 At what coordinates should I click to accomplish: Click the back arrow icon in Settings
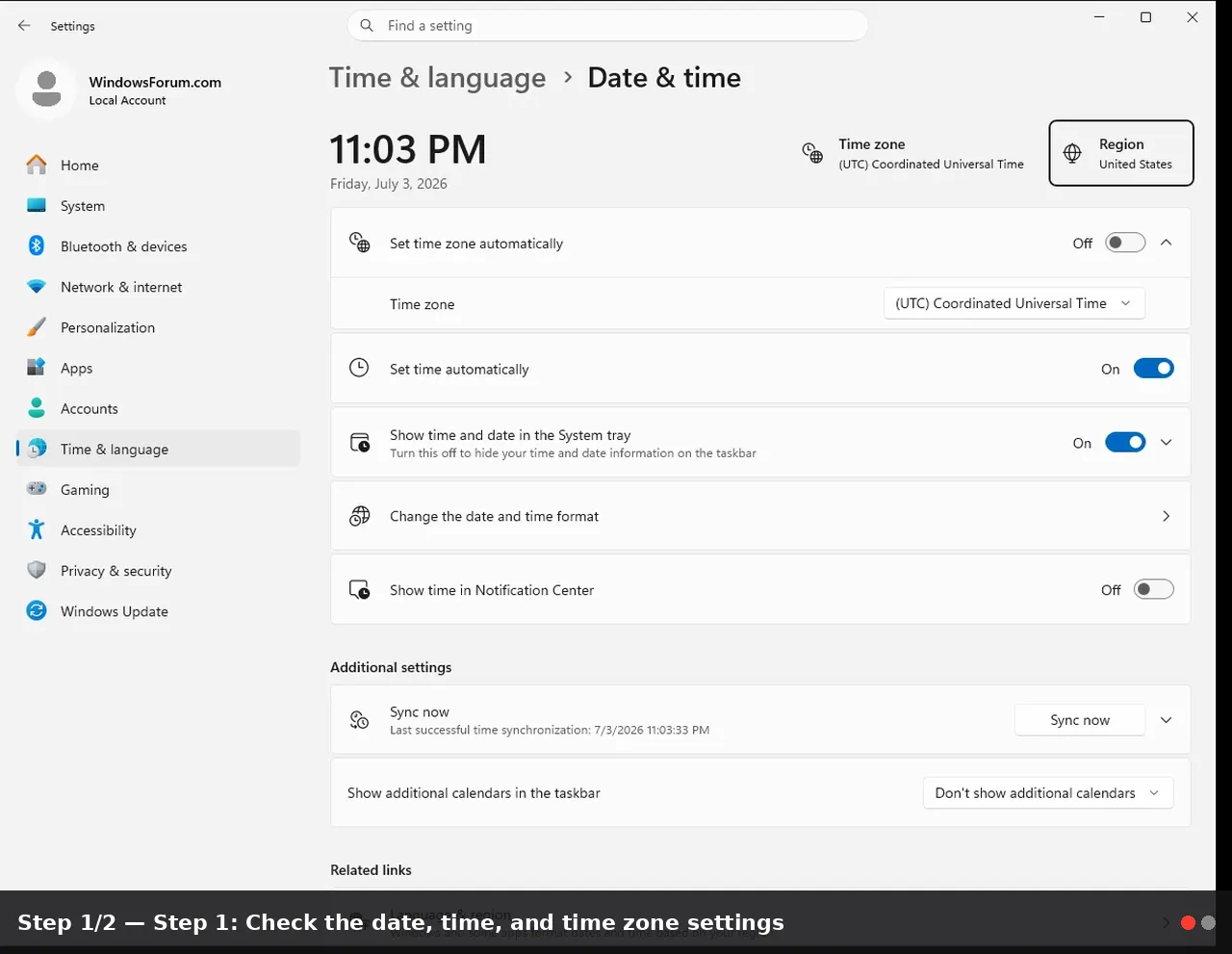(x=24, y=26)
